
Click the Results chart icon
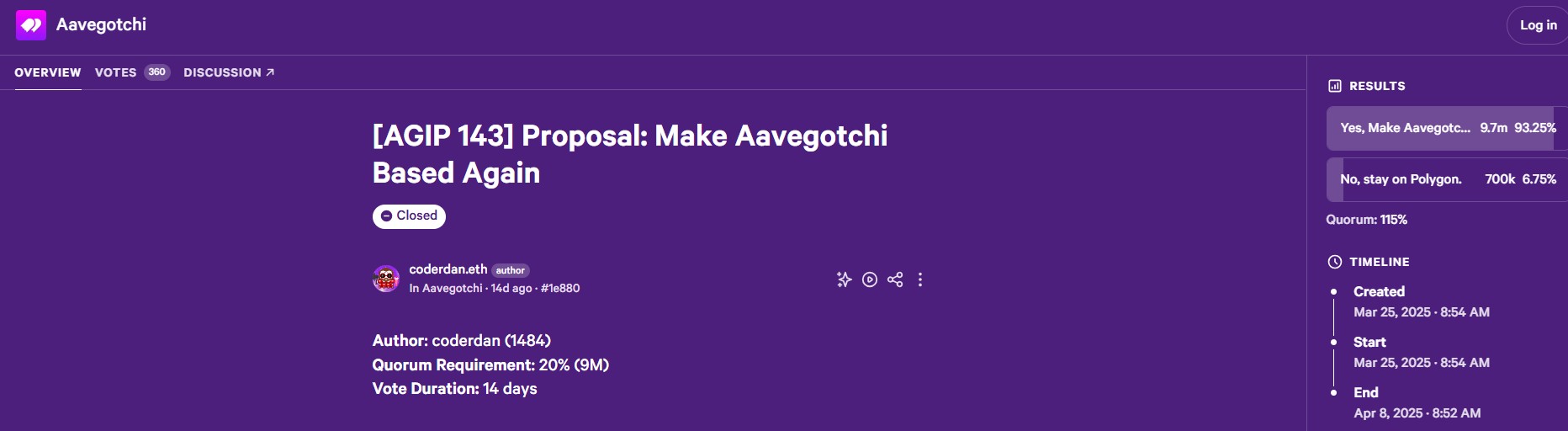[1334, 86]
